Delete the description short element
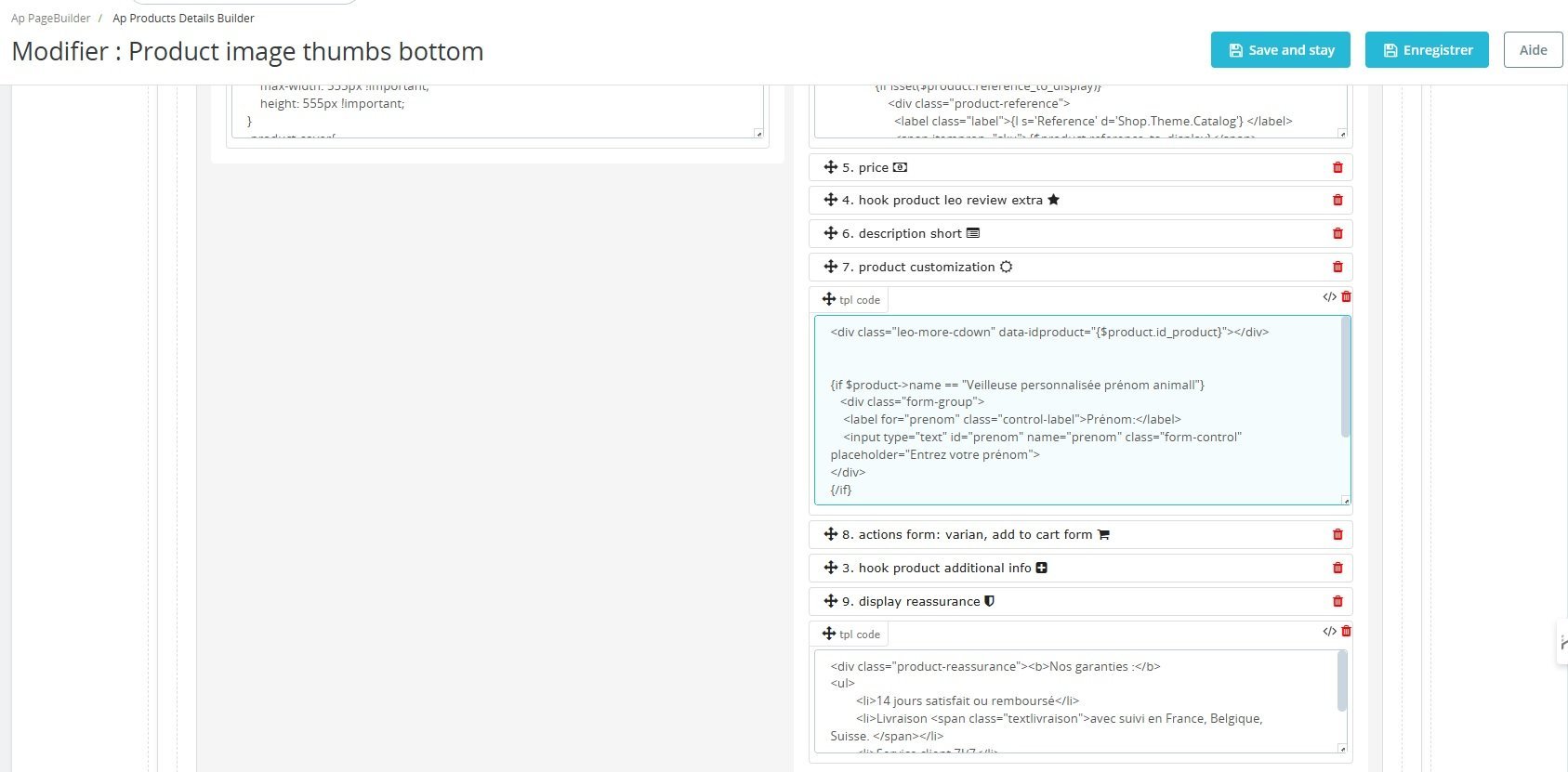 1337,233
